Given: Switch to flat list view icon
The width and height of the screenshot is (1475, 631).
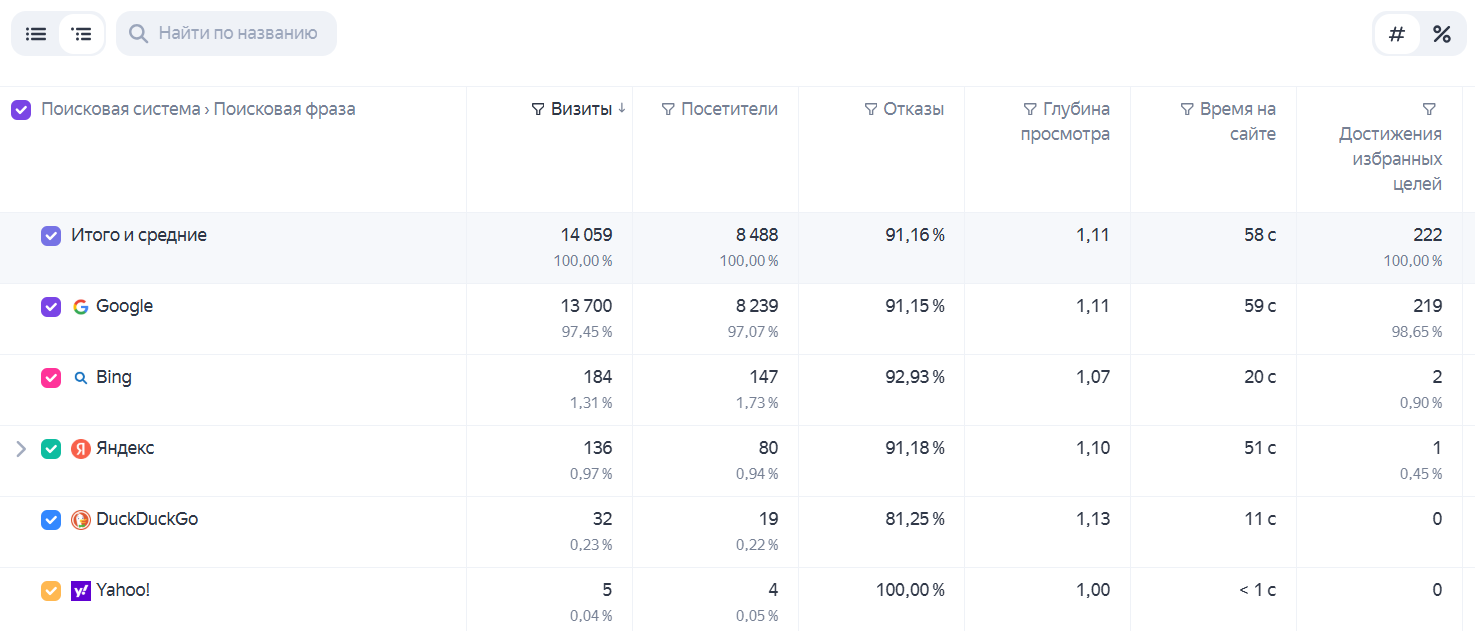Looking at the screenshot, I should pyautogui.click(x=36, y=34).
